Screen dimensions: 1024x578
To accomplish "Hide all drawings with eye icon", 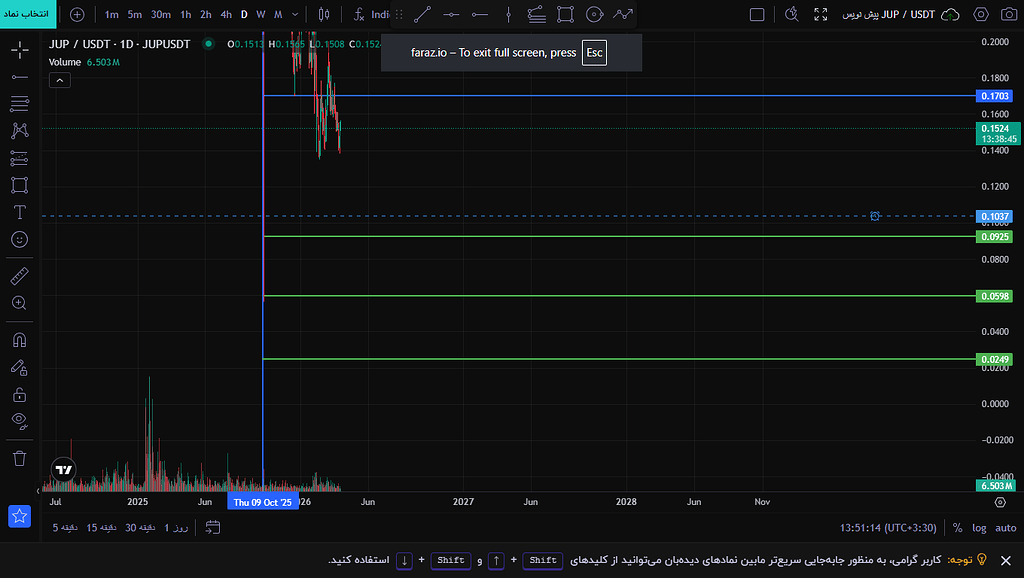I will [20, 421].
